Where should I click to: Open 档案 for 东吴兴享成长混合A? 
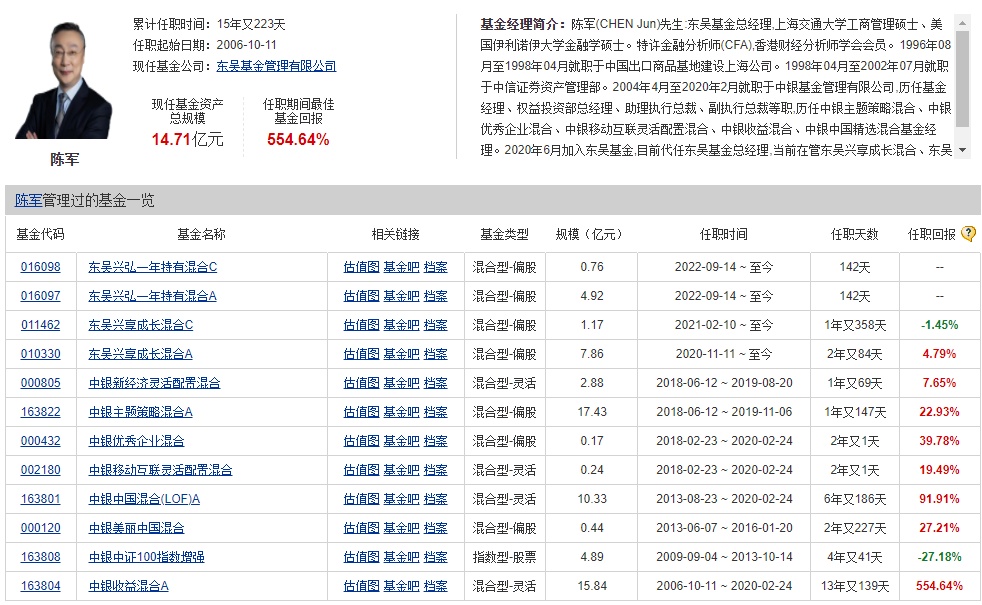[x=435, y=354]
